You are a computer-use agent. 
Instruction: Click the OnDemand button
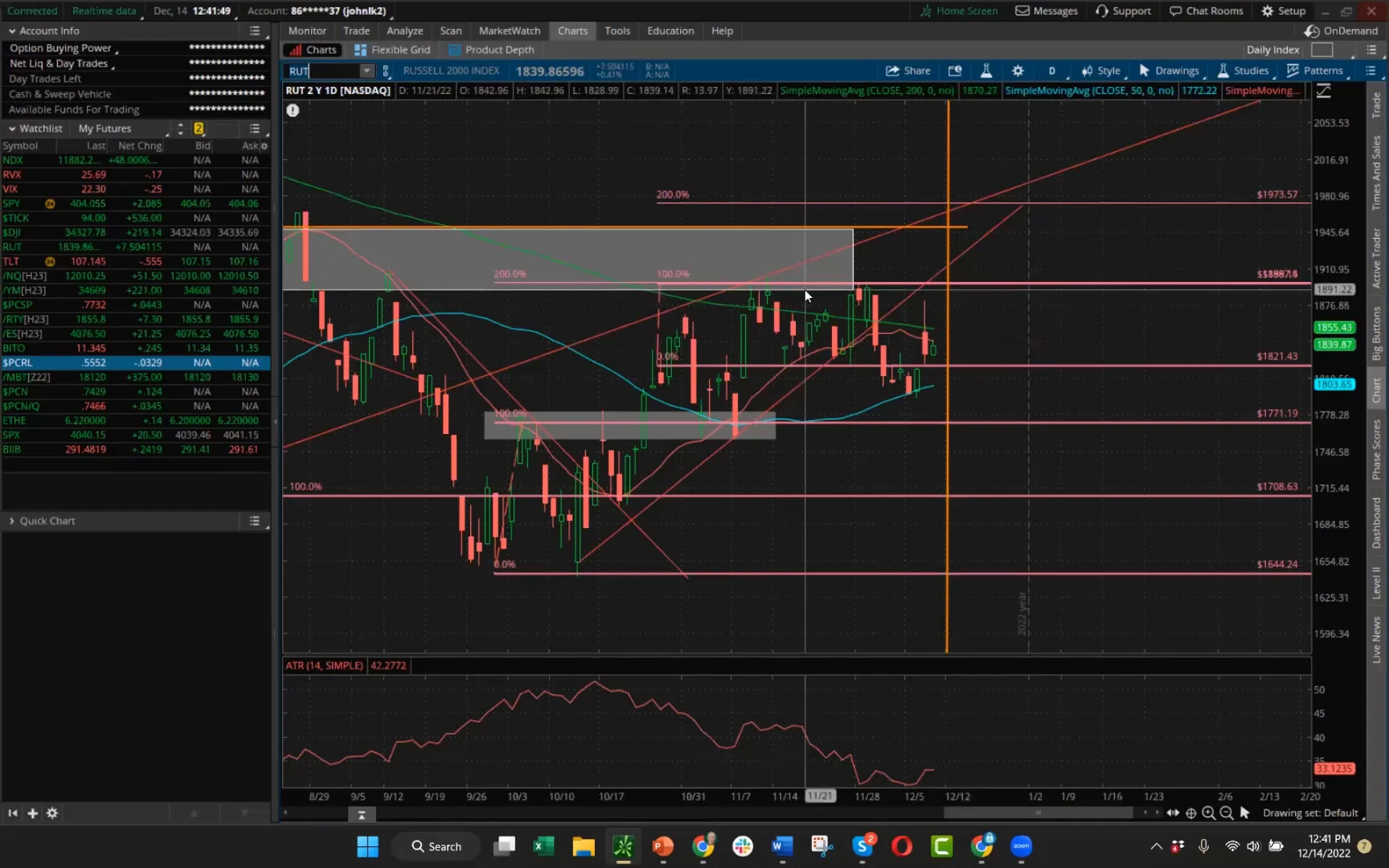1342,31
